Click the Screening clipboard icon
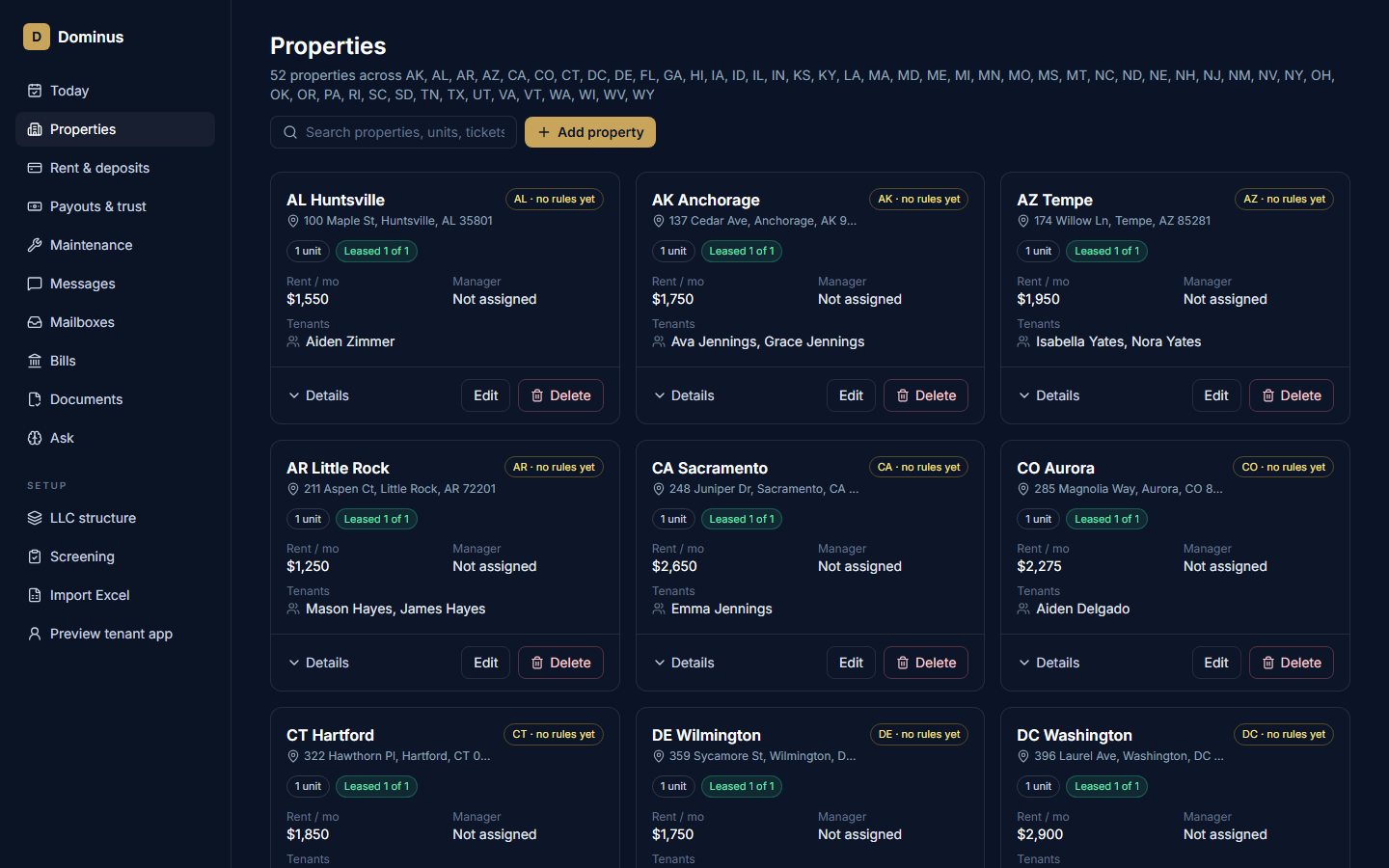Screen dimensions: 1389x868 (x=35, y=556)
